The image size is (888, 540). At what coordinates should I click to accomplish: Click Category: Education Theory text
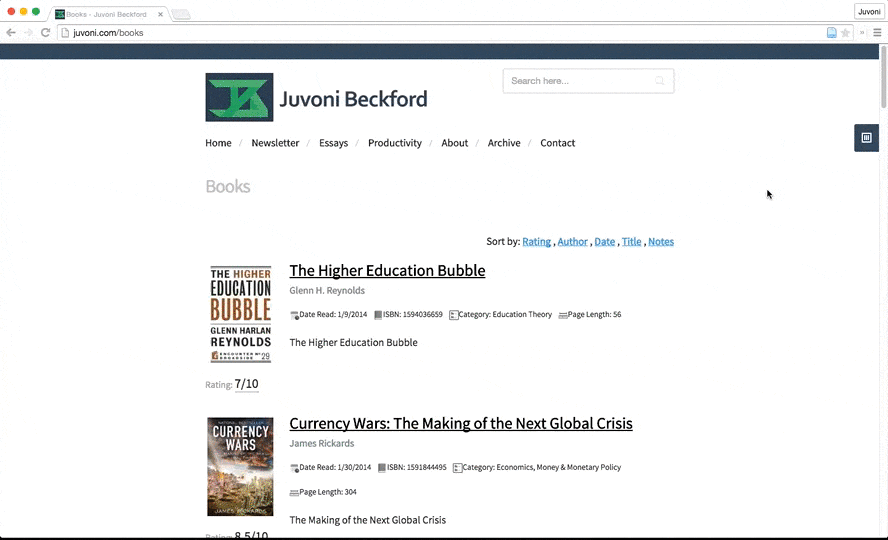pos(505,315)
